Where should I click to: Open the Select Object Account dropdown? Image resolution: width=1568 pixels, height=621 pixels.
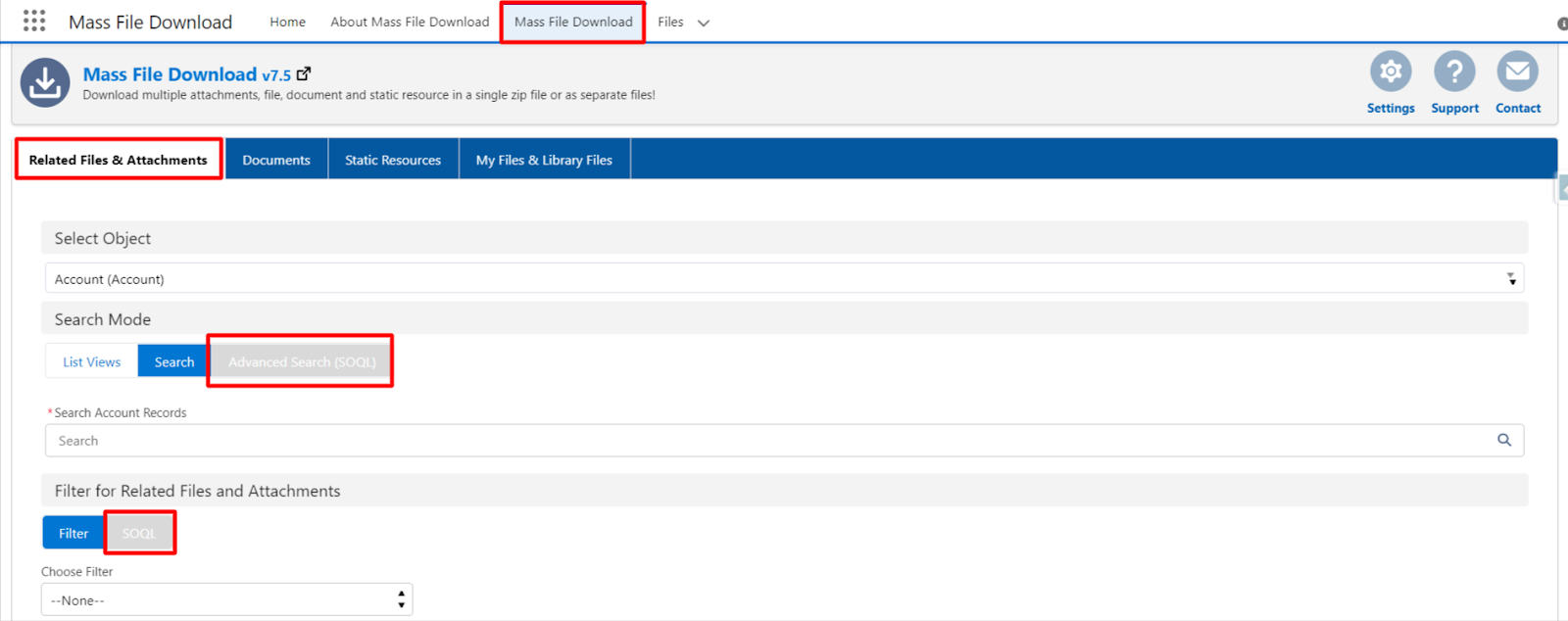point(784,279)
